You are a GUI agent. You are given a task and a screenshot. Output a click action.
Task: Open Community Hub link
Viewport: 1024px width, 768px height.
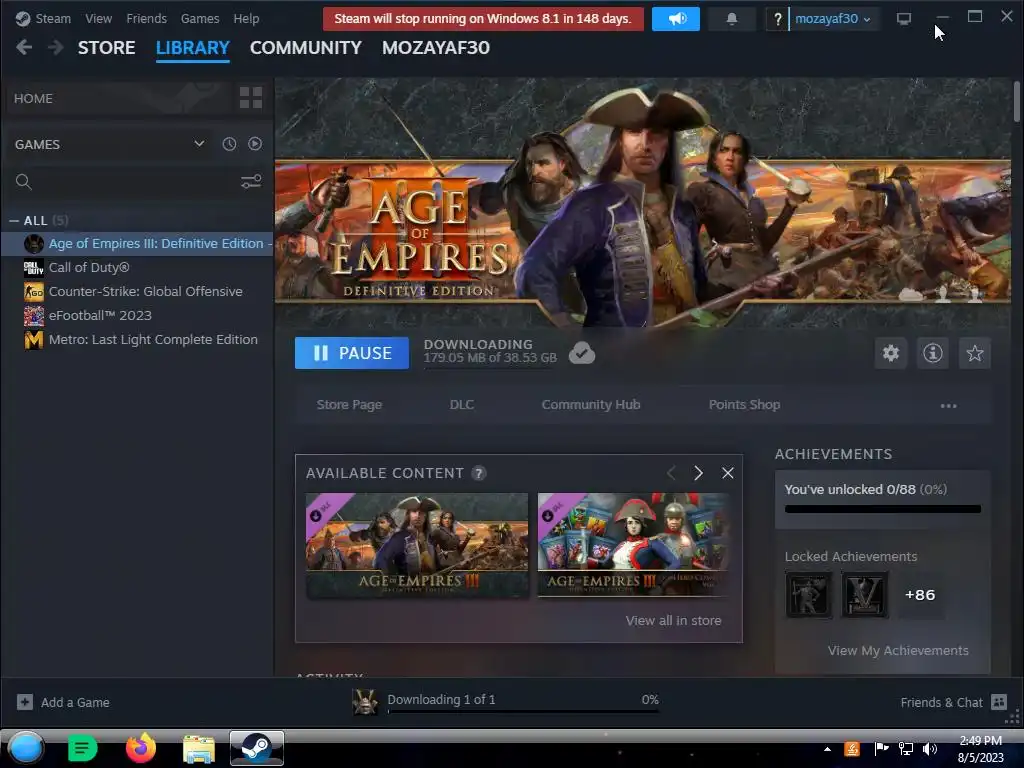click(591, 405)
